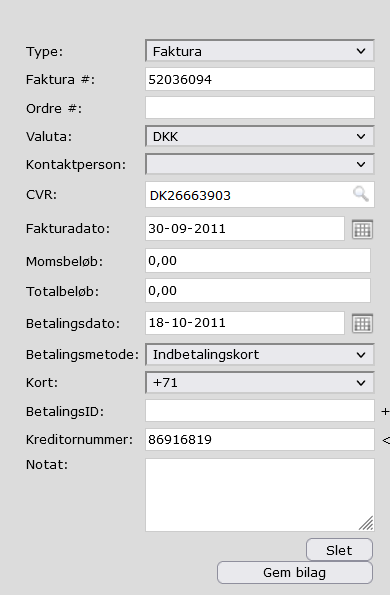The width and height of the screenshot is (390, 595).
Task: Click the Kontaktperson: label
Action: coord(76,165)
